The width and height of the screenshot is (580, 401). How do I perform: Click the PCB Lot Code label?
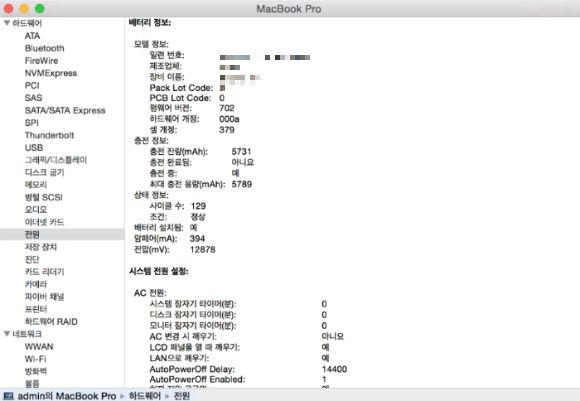coord(180,98)
